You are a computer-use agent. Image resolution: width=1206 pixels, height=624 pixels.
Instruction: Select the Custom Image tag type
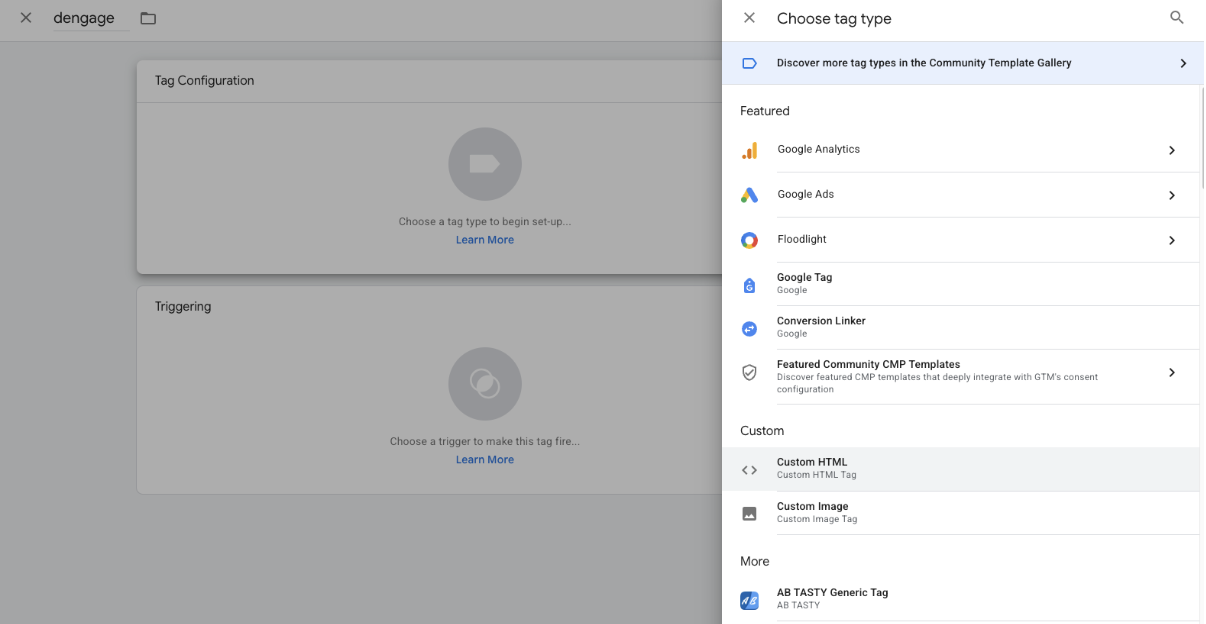click(x=960, y=513)
